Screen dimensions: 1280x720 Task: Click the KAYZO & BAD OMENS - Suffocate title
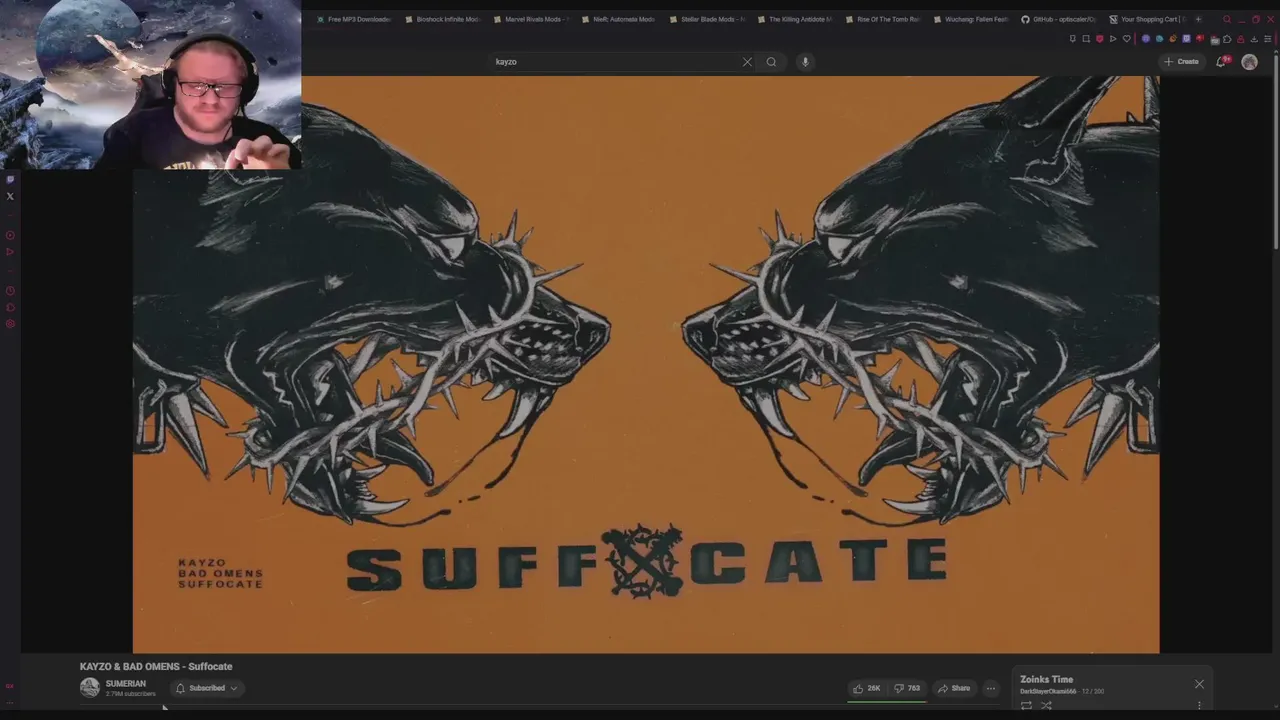(x=156, y=666)
